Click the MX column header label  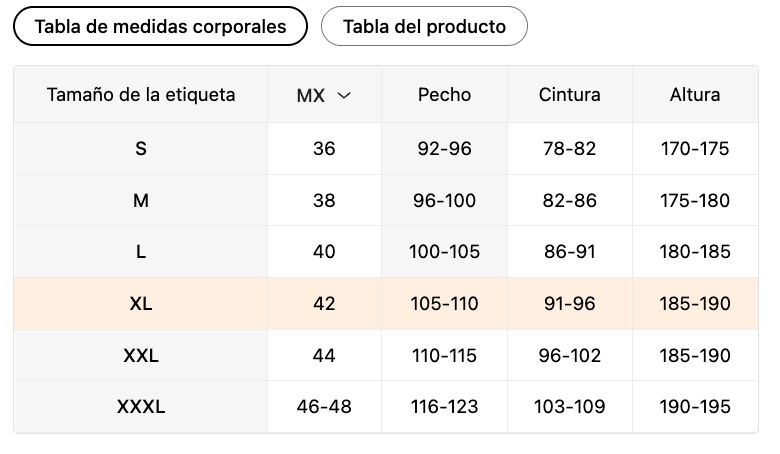coord(311,96)
